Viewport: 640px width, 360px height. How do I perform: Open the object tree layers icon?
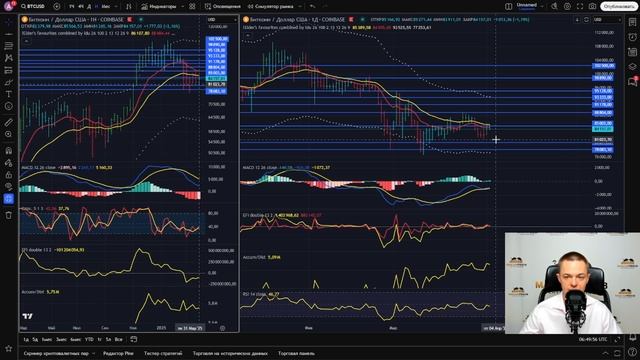(x=632, y=67)
